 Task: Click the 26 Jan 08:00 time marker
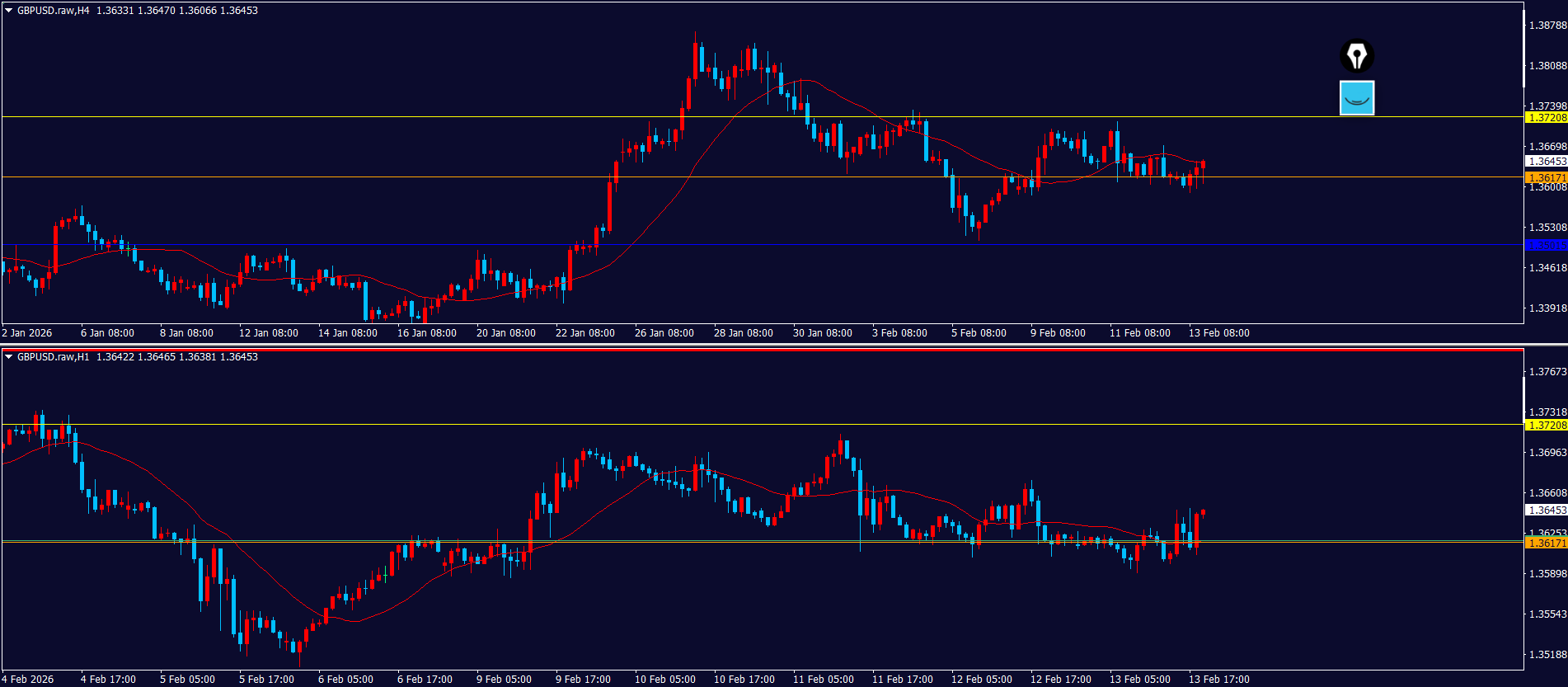664,333
